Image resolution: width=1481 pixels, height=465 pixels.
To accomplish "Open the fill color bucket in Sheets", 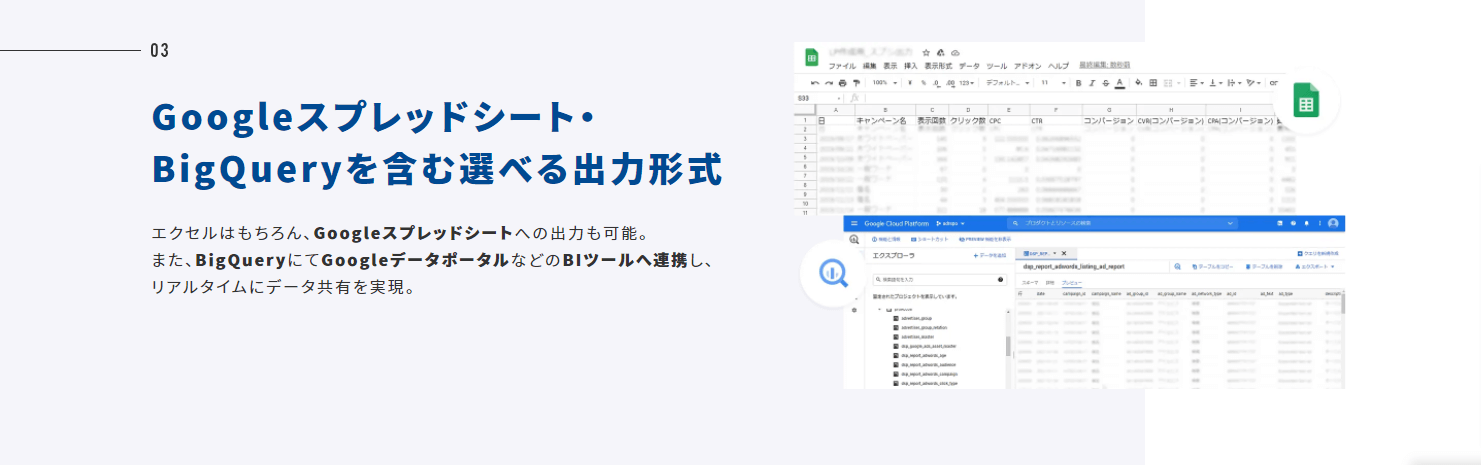I will coord(1139,82).
